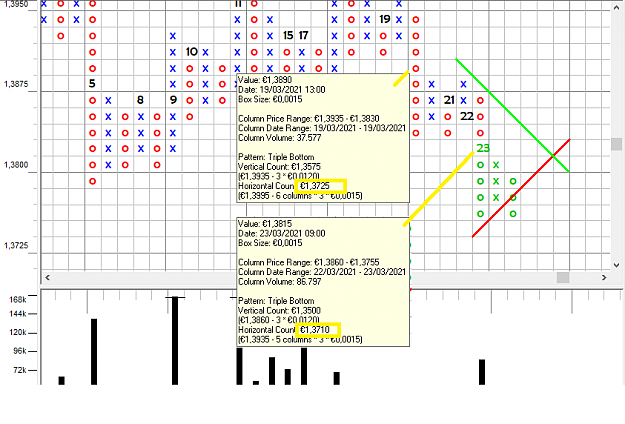Viewport: 625px width, 424px height.
Task: Click the 'Date: 23/03/2021 09:00' tooltip line
Action: 282,233
